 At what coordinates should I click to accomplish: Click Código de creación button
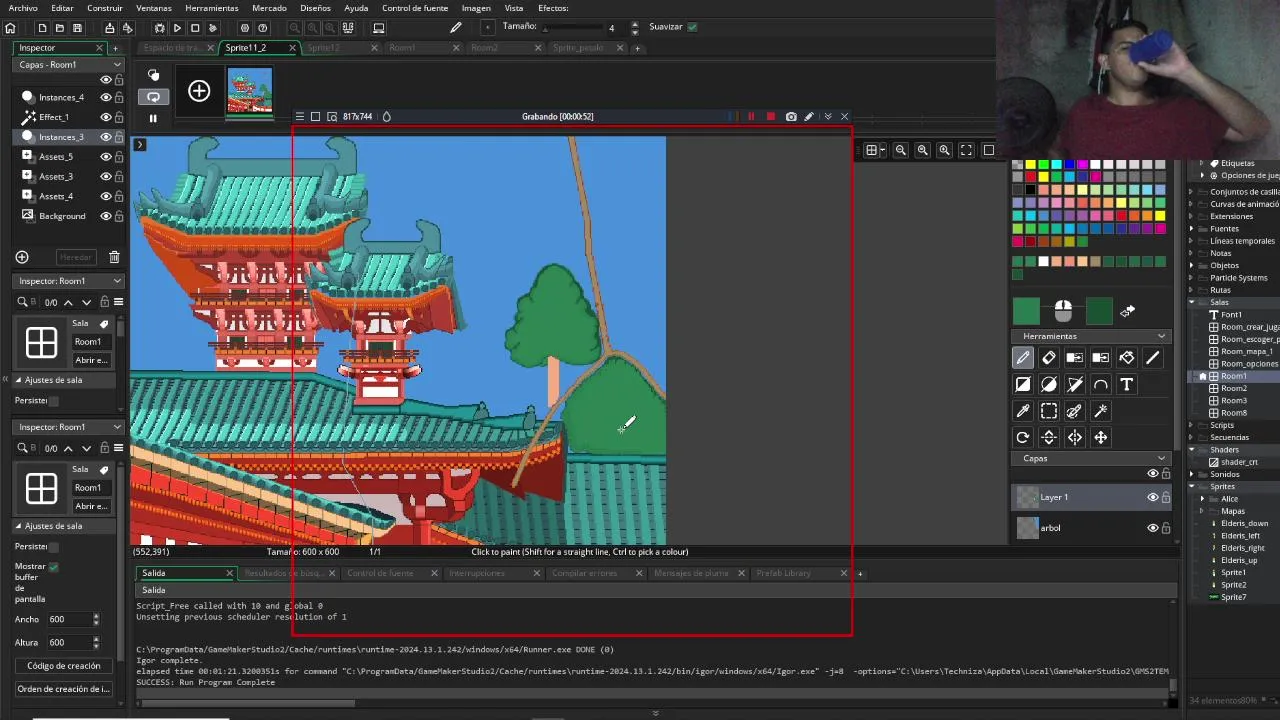tap(63, 666)
